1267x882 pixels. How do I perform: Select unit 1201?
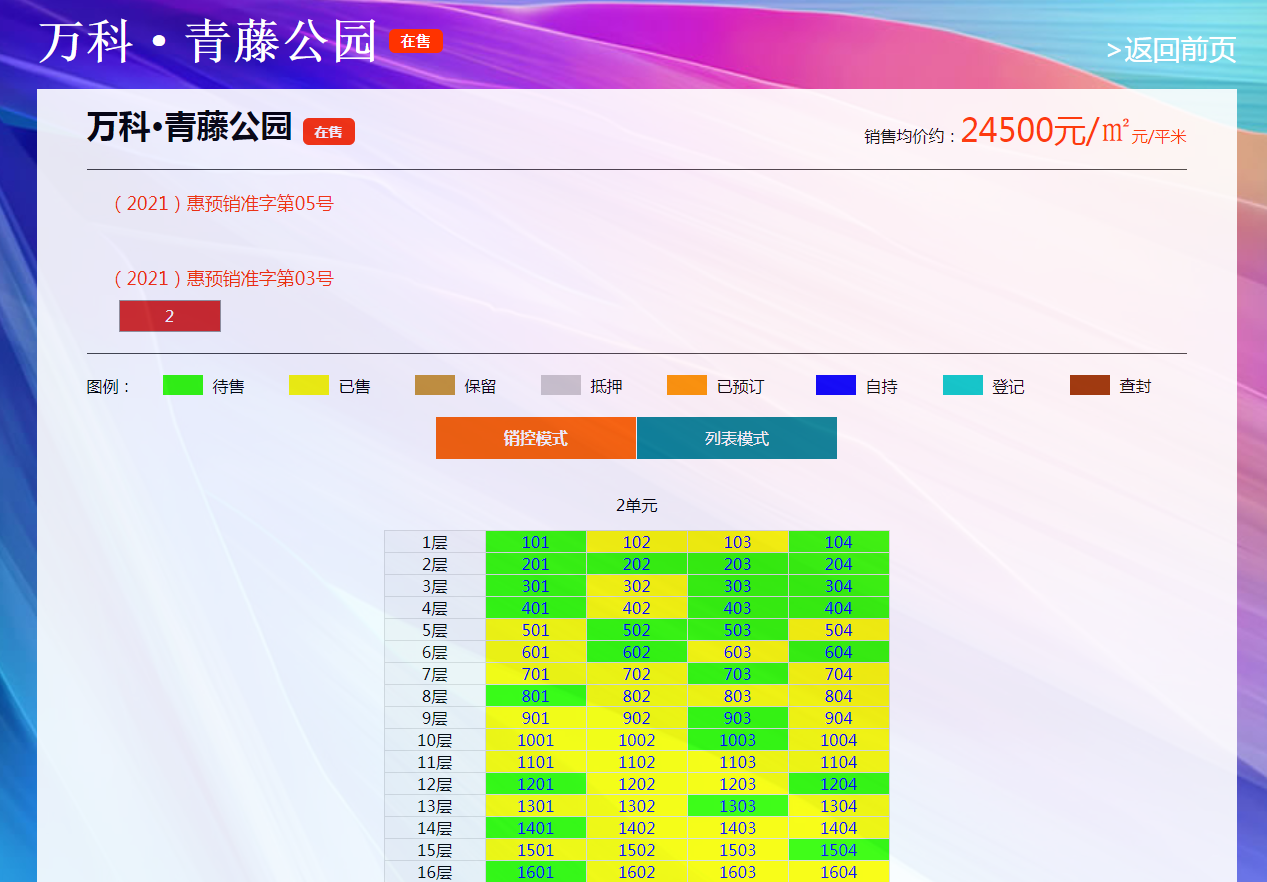[x=536, y=784]
